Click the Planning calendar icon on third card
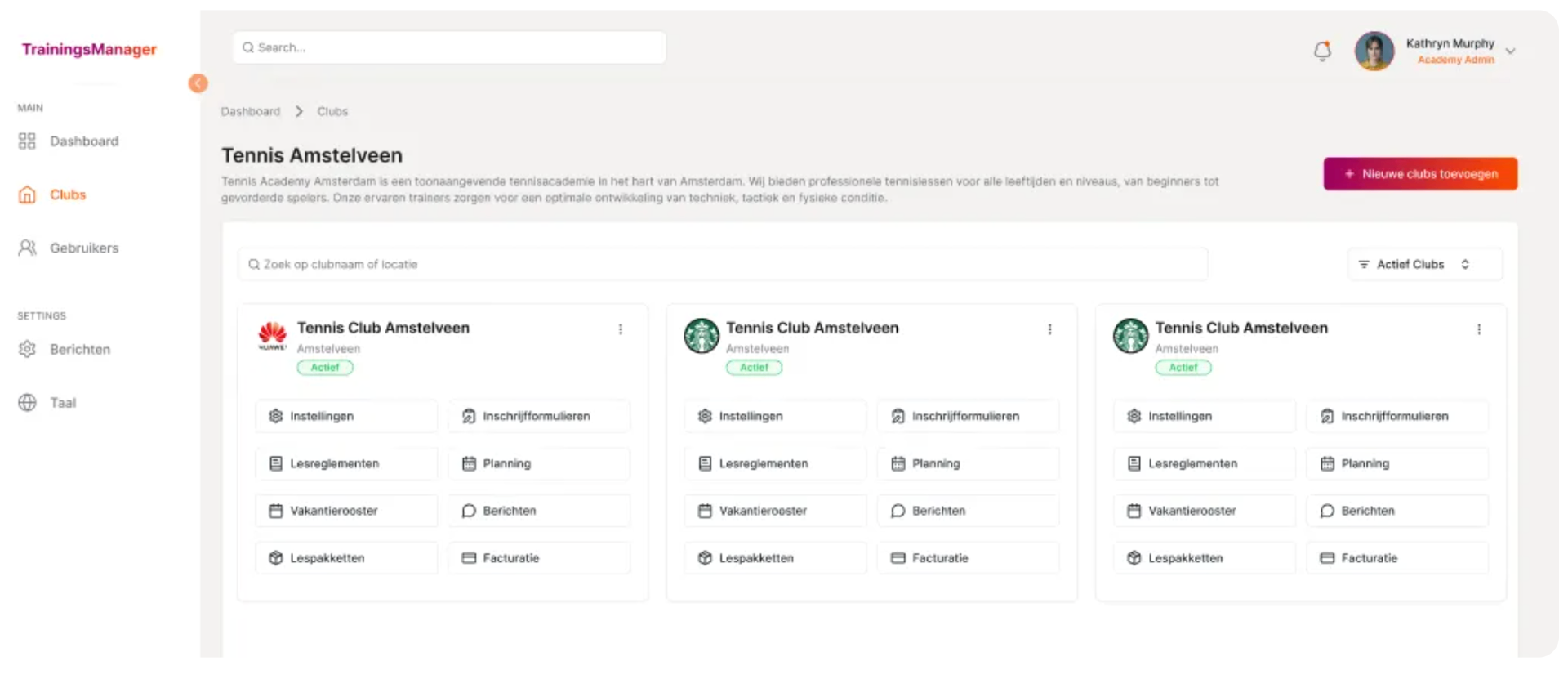This screenshot has height=675, width=1568. point(1327,463)
